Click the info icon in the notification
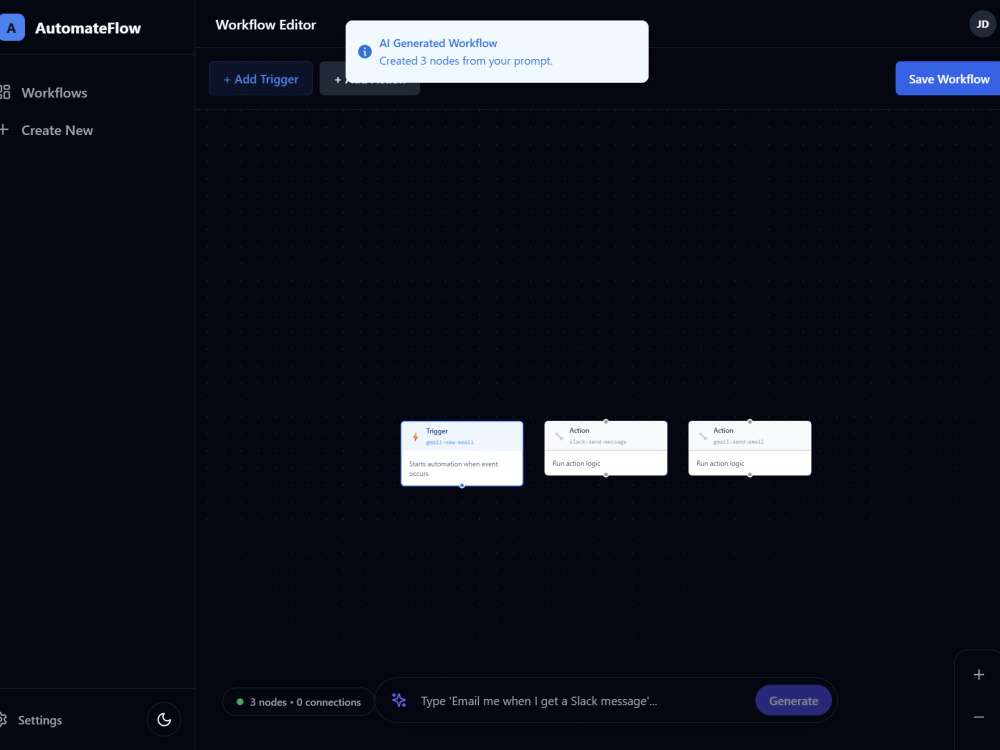This screenshot has width=1000, height=750. [x=365, y=52]
